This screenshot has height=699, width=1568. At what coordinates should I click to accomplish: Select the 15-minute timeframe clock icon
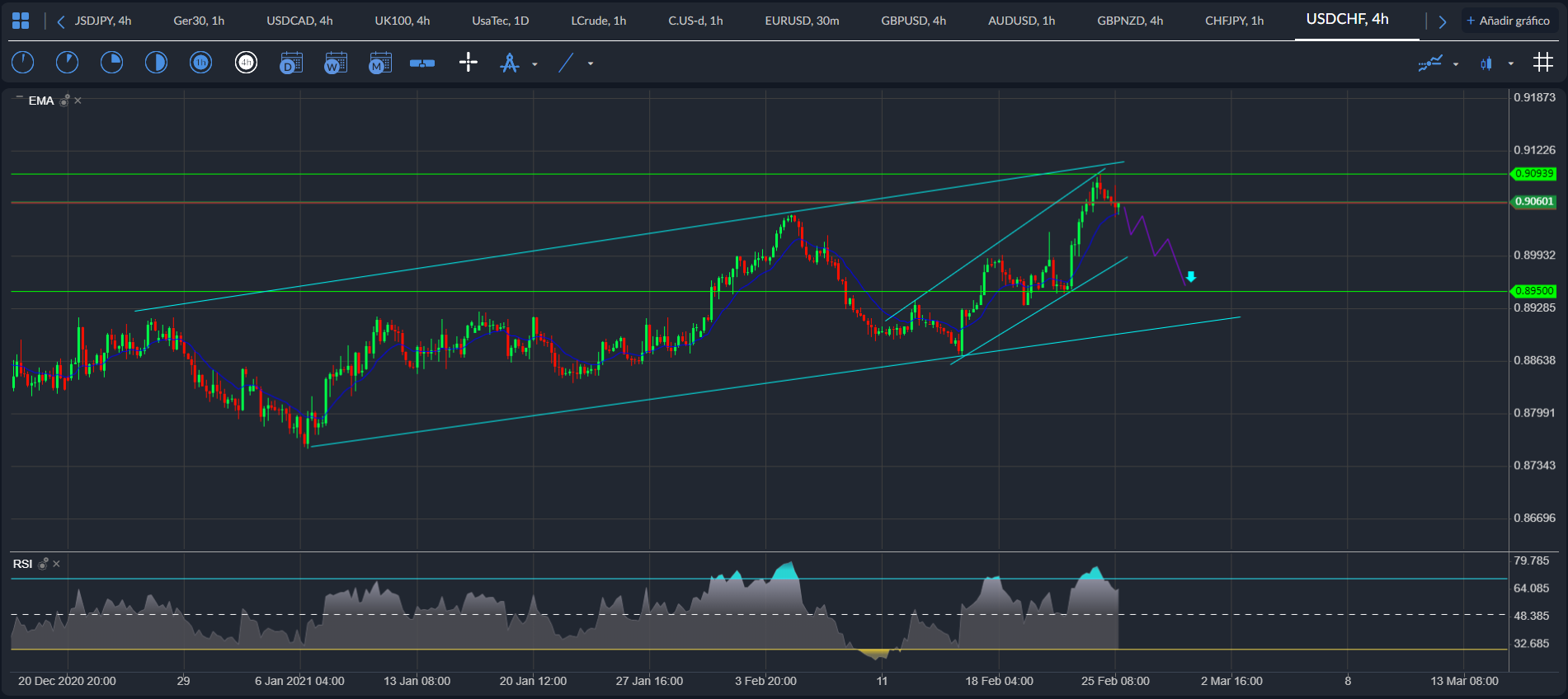pyautogui.click(x=111, y=62)
